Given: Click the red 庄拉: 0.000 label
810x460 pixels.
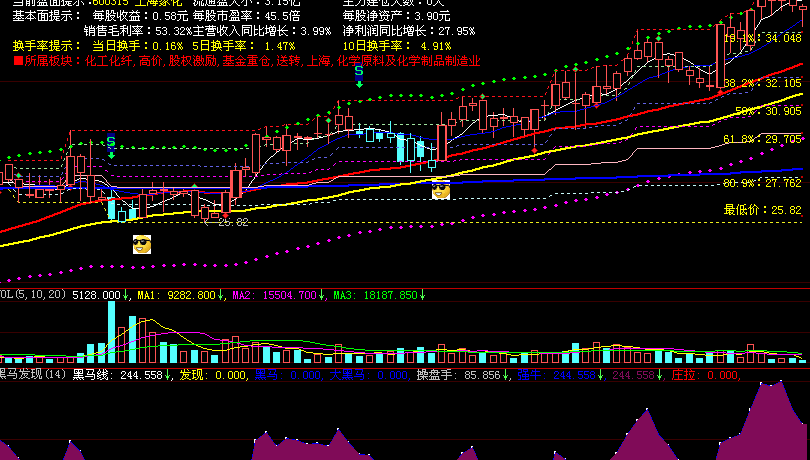Looking at the screenshot, I should [x=706, y=375].
